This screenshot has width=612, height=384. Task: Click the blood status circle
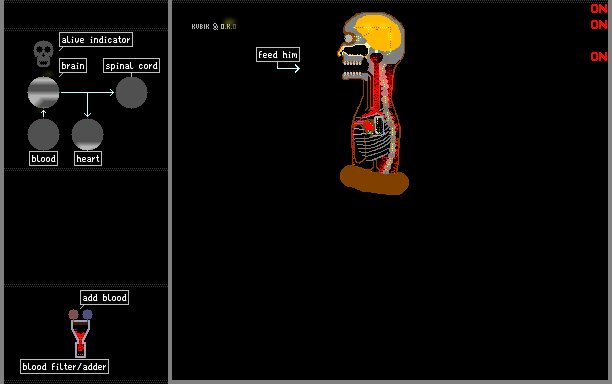pyautogui.click(x=43, y=135)
